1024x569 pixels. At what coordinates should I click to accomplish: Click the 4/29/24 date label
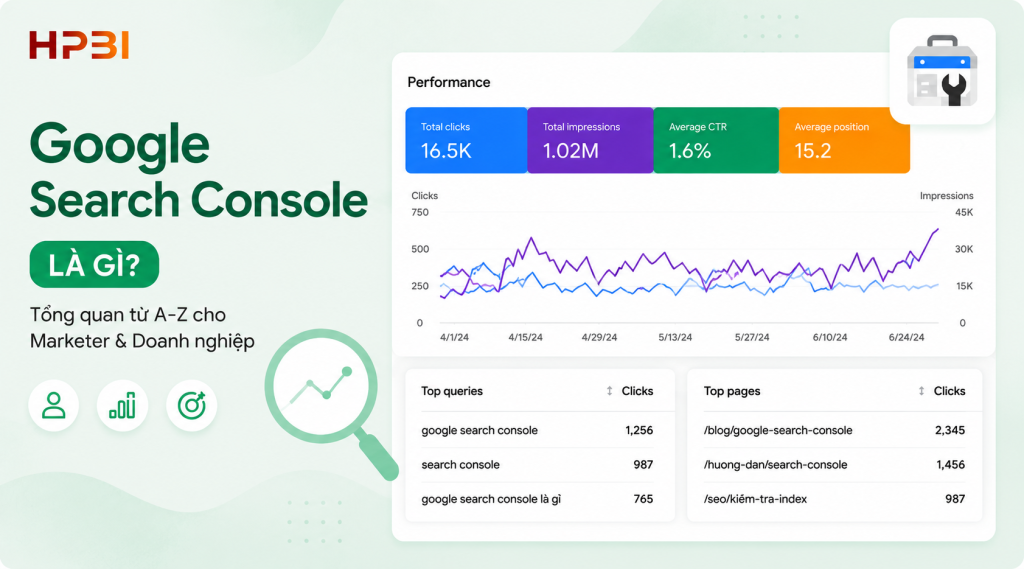coord(599,337)
